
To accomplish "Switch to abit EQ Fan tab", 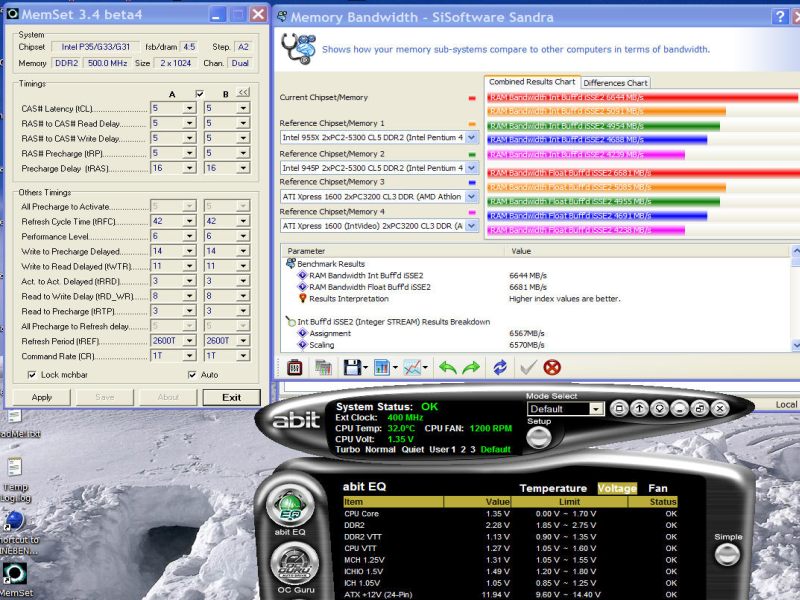I will (x=658, y=488).
